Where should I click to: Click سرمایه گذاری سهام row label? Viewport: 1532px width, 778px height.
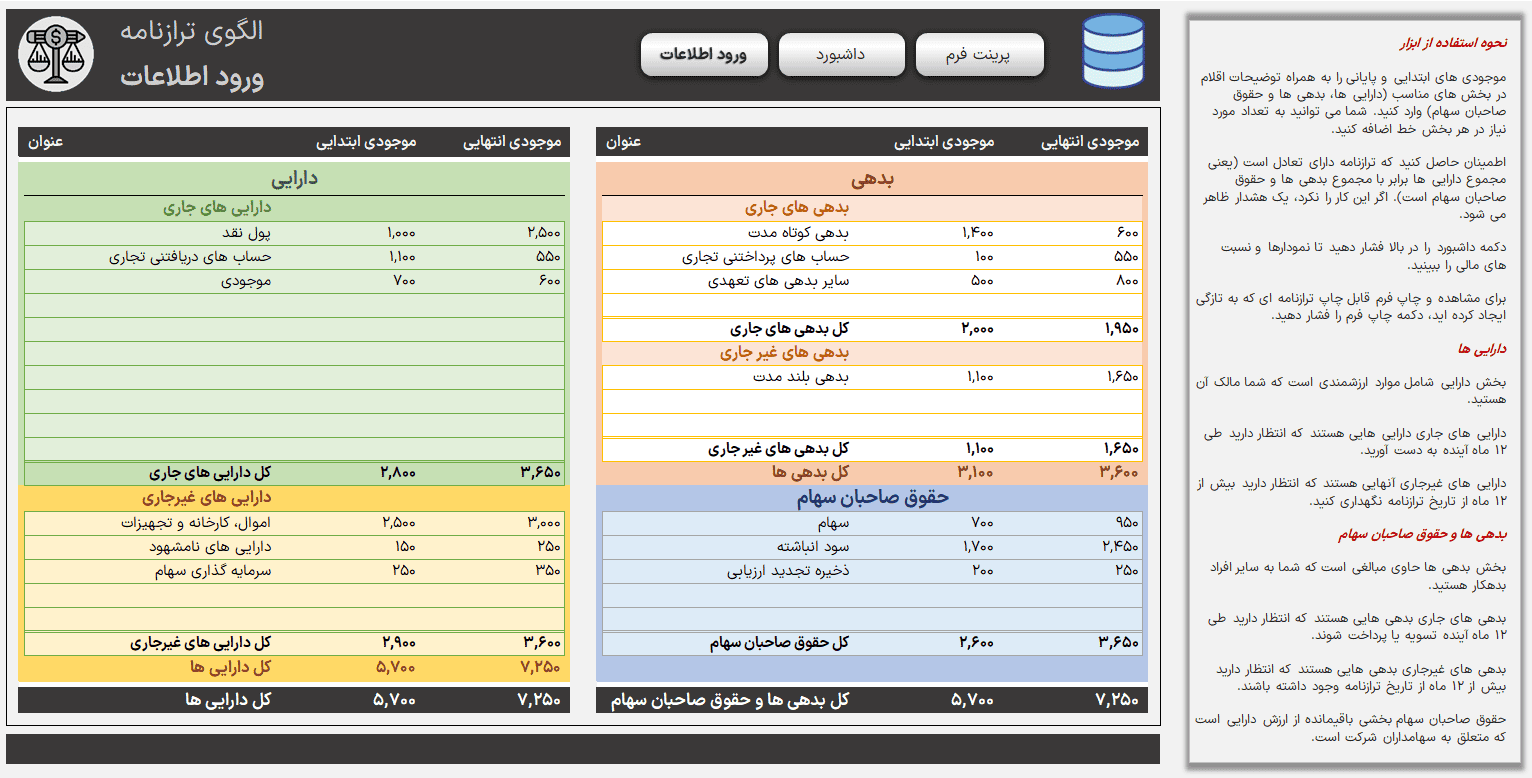tap(213, 571)
